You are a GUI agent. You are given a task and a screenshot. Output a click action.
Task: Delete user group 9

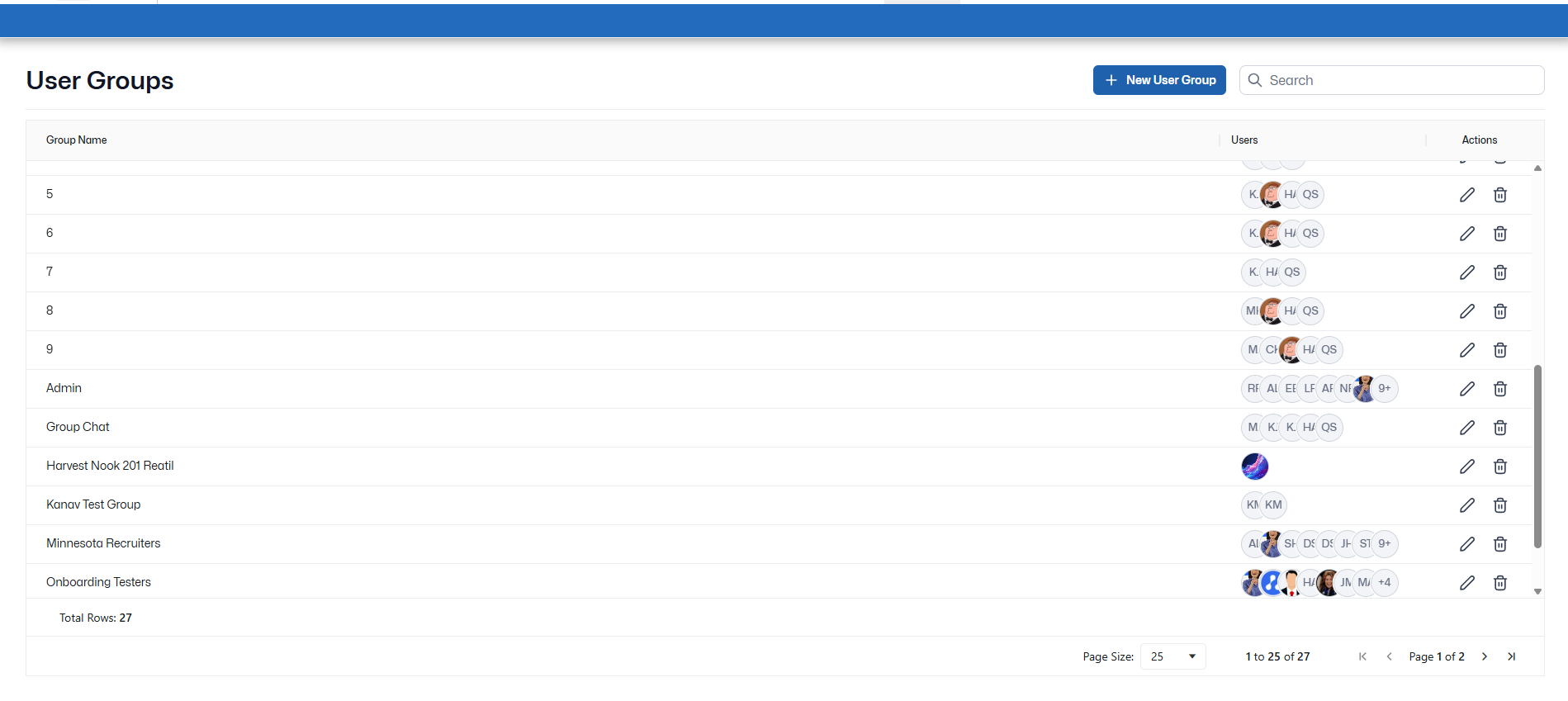point(1500,350)
